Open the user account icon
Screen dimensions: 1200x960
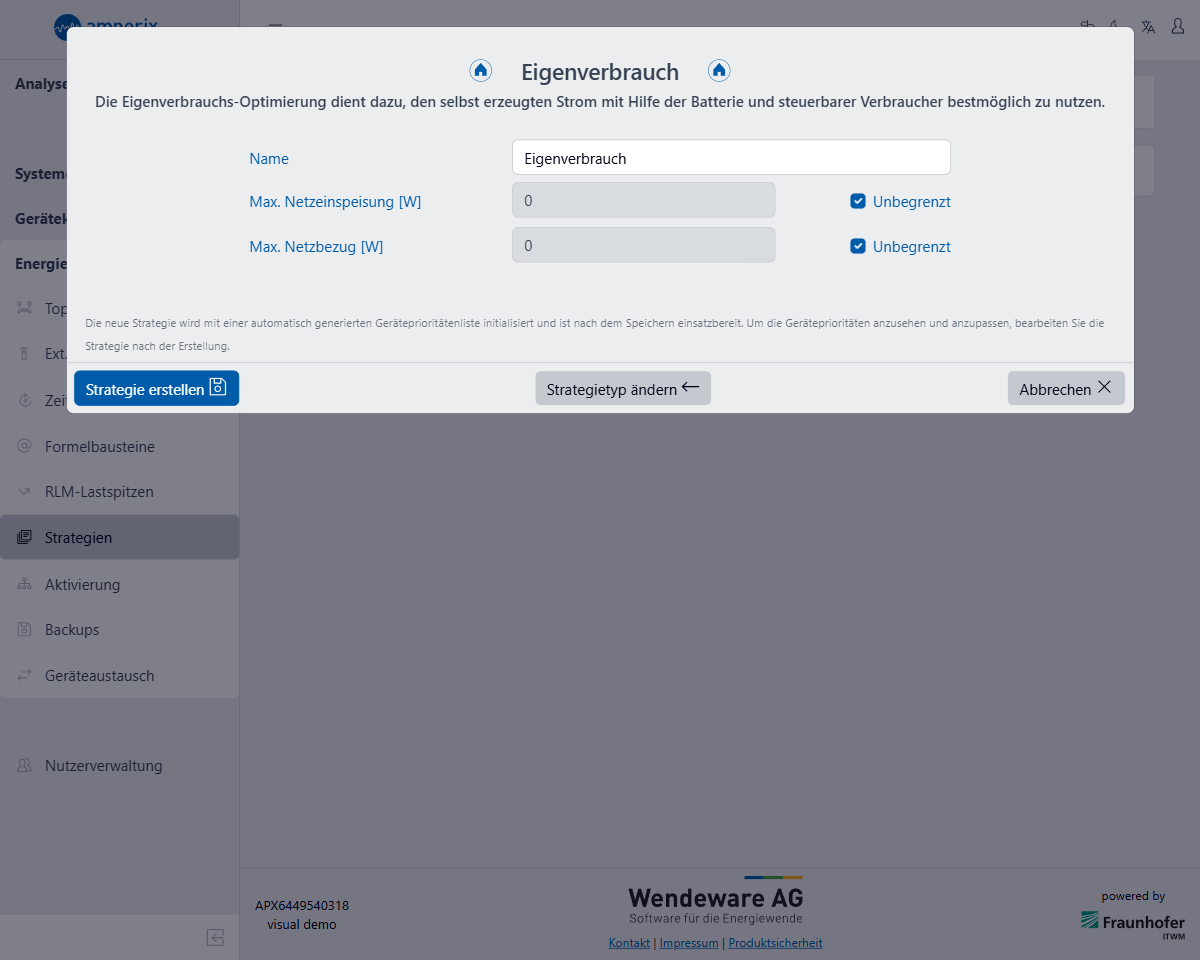pyautogui.click(x=1178, y=27)
